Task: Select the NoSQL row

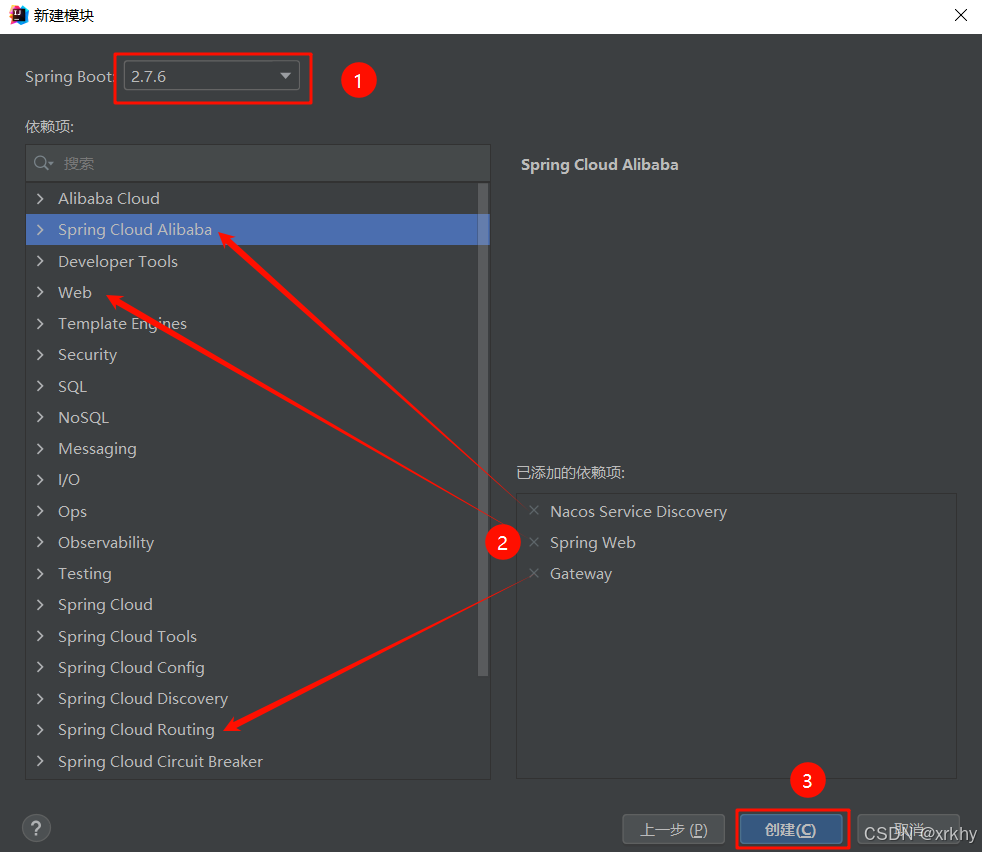Action: [x=252, y=417]
